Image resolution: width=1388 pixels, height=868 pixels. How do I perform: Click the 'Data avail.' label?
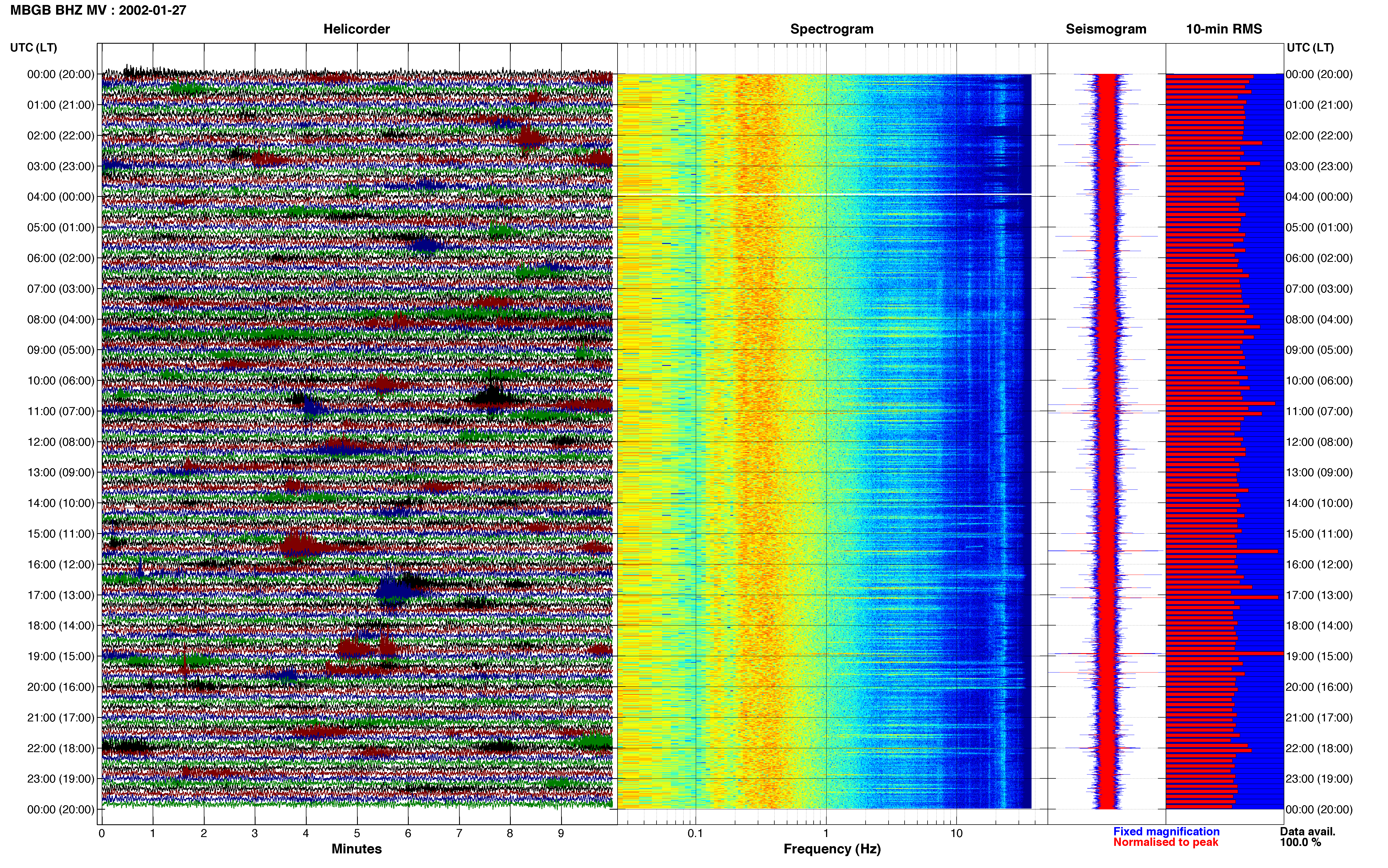[x=1308, y=831]
